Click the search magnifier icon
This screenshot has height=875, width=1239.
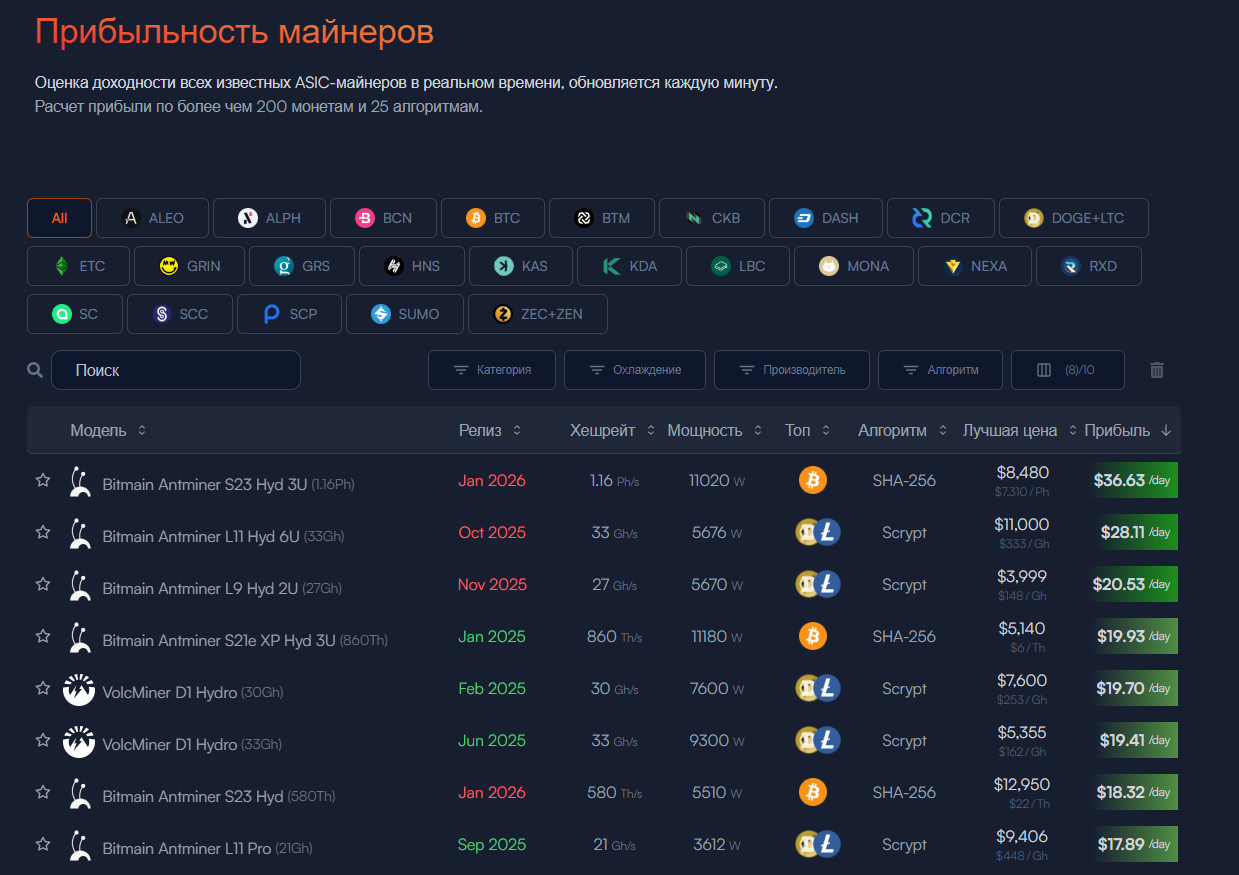point(35,370)
